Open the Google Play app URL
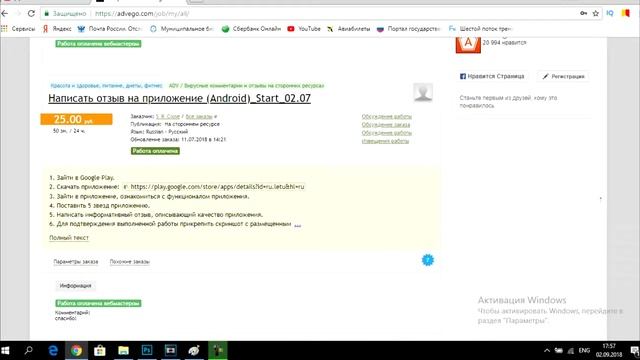The height and width of the screenshot is (360, 640). [217, 187]
